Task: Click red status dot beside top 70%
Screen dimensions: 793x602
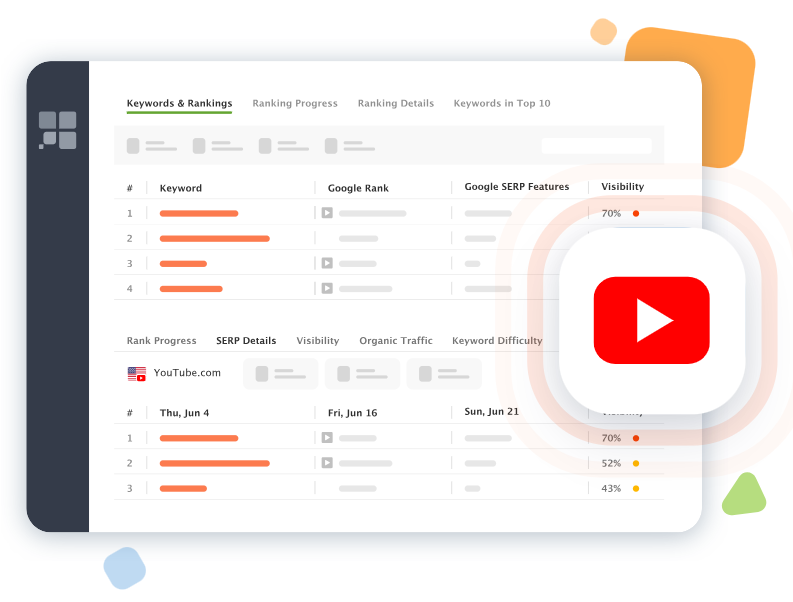Action: (636, 213)
